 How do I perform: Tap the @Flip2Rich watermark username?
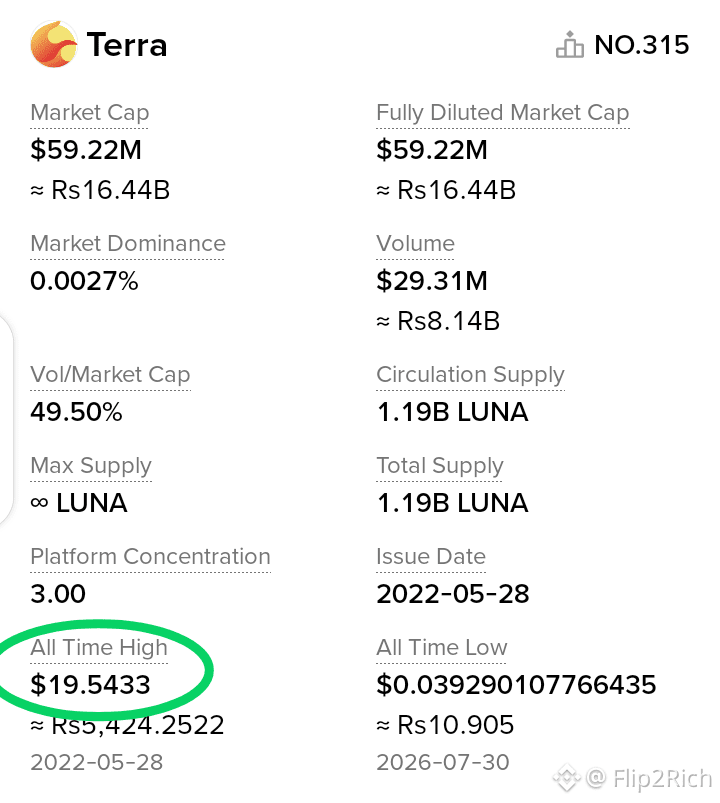[649, 778]
